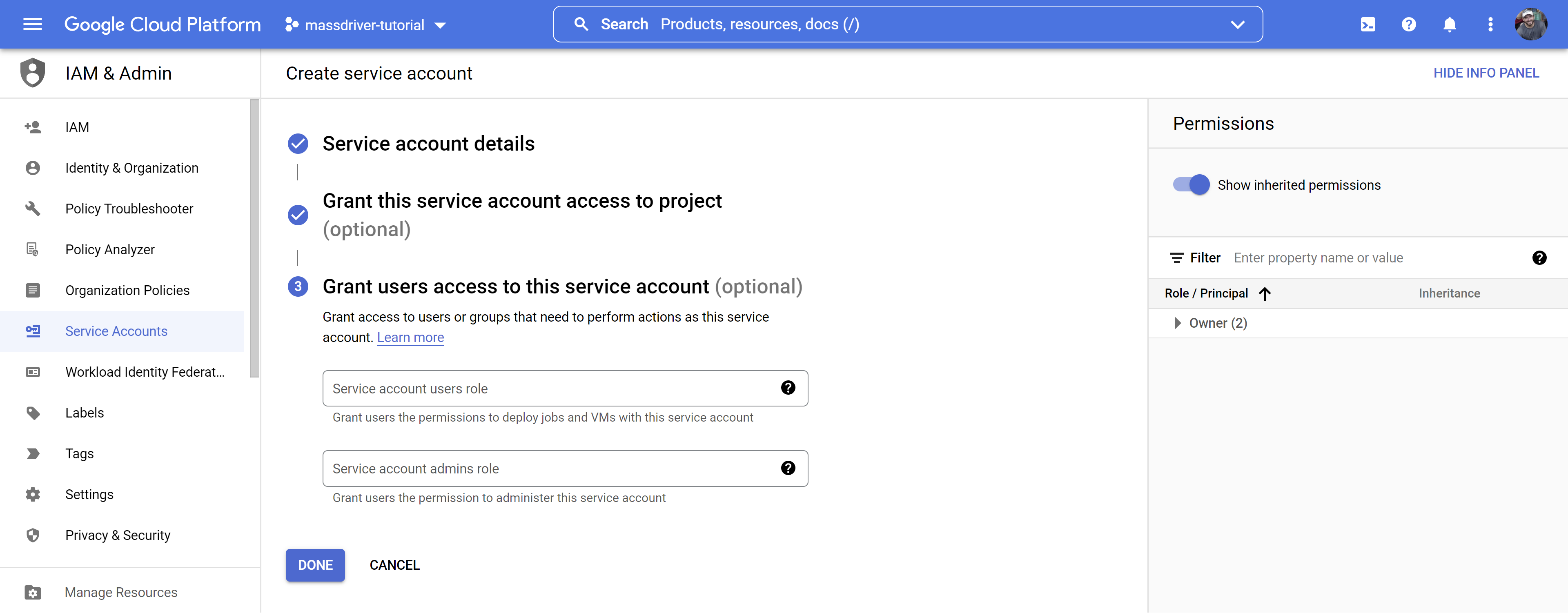Click the Policy Analyzer document icon
Screen dimensions: 1568x613
[x=33, y=249]
